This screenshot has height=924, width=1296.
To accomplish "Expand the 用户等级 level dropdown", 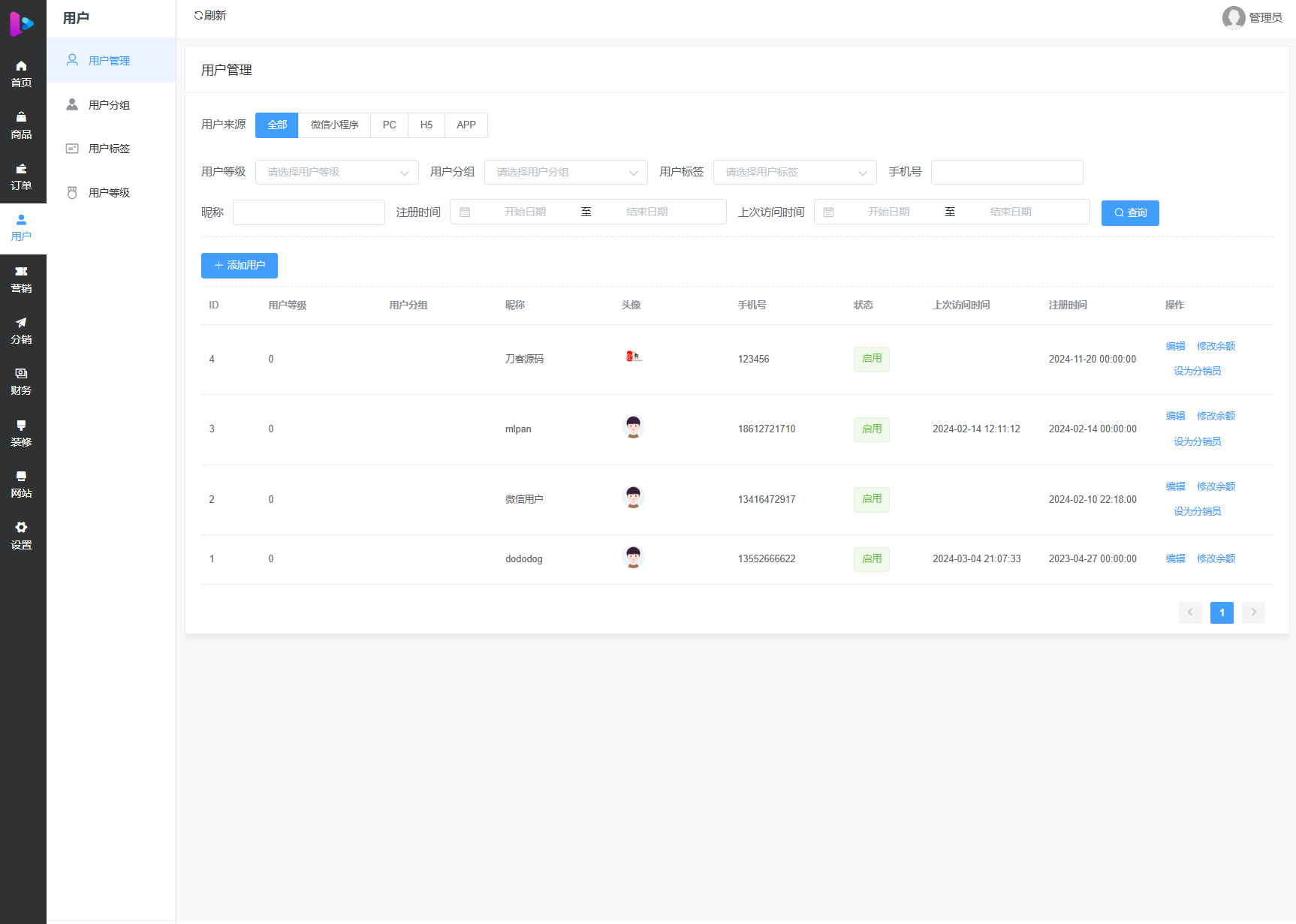I will pos(336,173).
